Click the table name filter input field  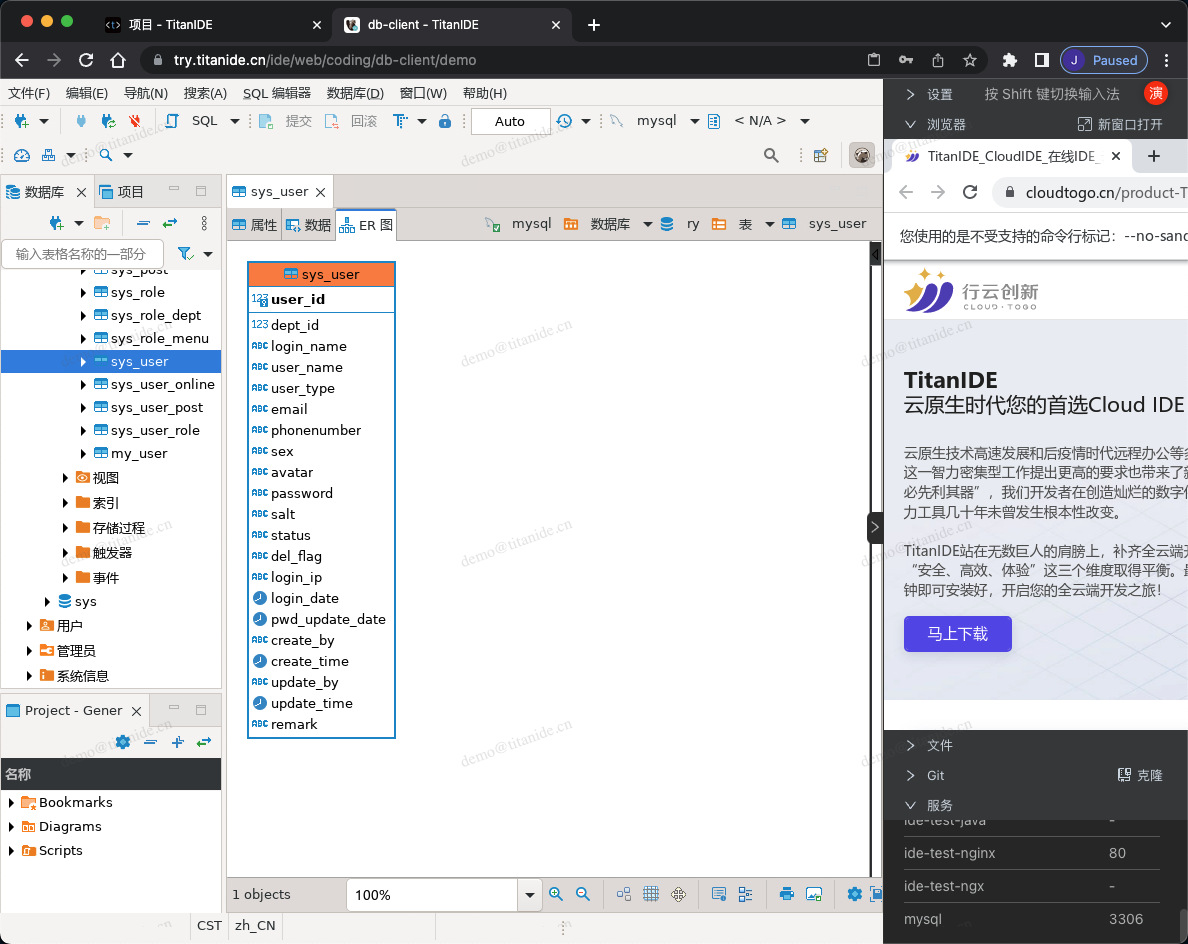click(x=80, y=254)
